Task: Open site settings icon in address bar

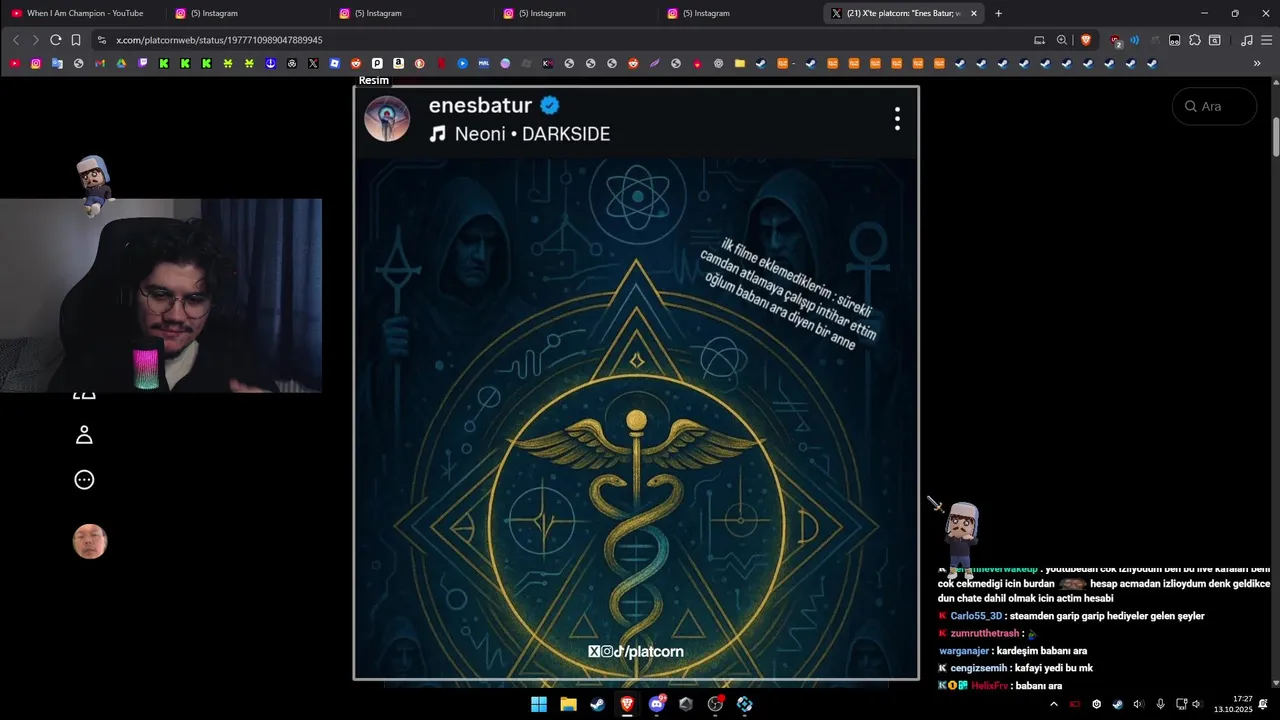Action: 101,40
